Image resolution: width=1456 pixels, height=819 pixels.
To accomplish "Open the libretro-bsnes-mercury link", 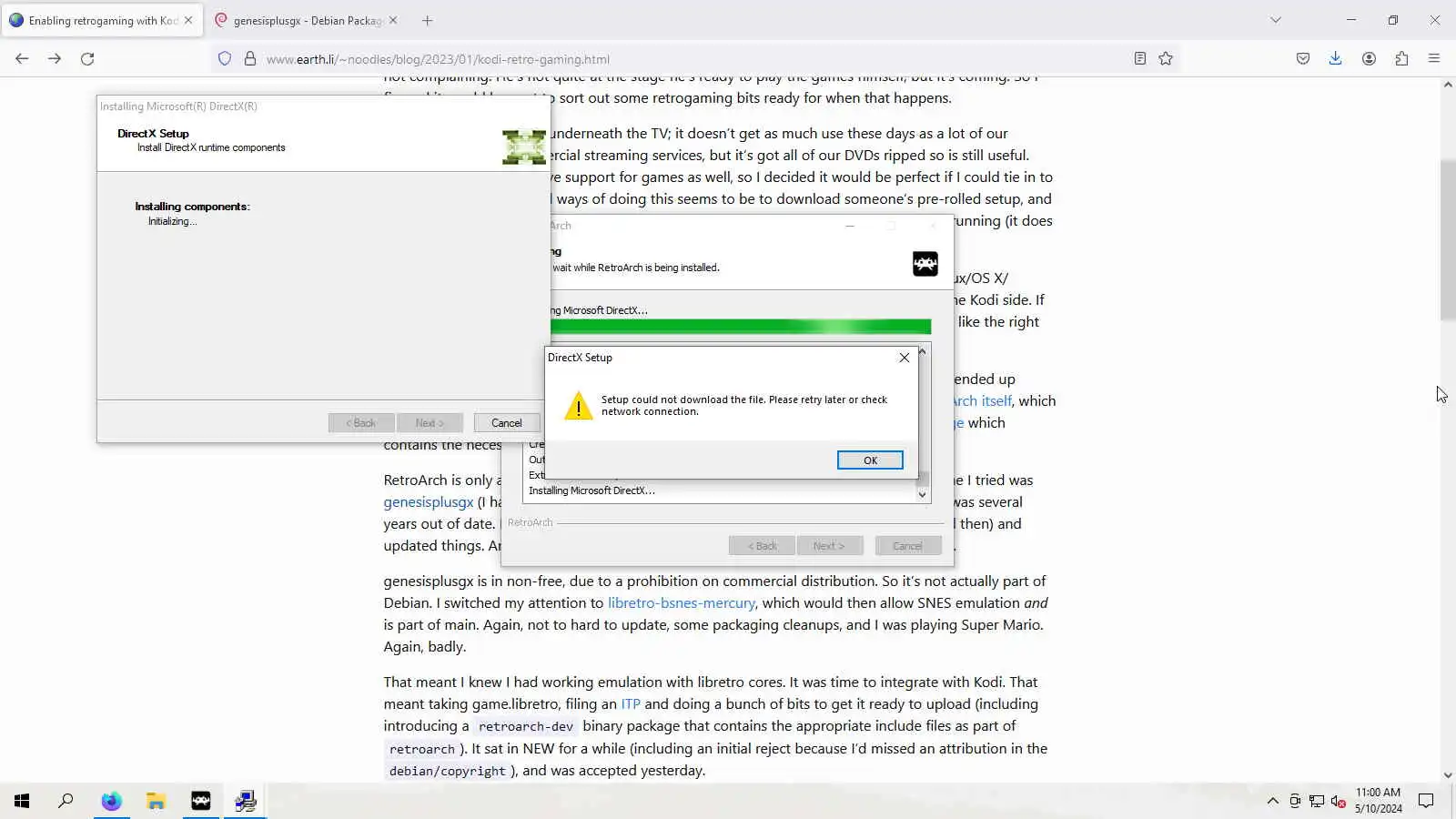I will point(682,603).
